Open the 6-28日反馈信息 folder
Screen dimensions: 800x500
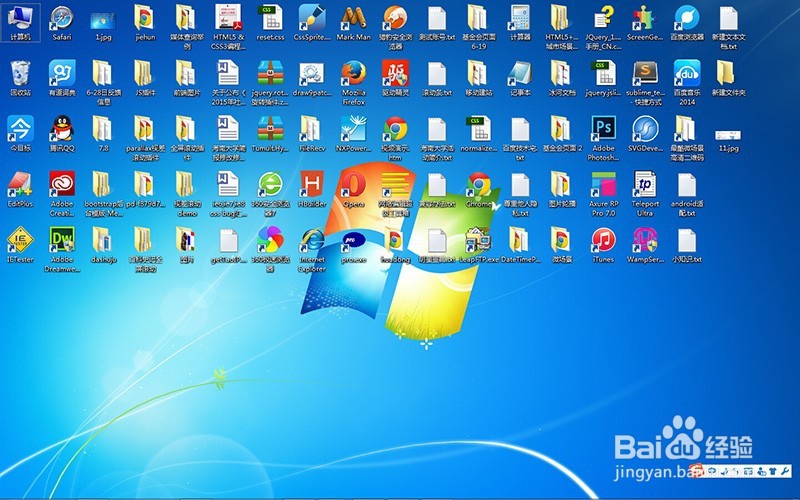tap(103, 83)
